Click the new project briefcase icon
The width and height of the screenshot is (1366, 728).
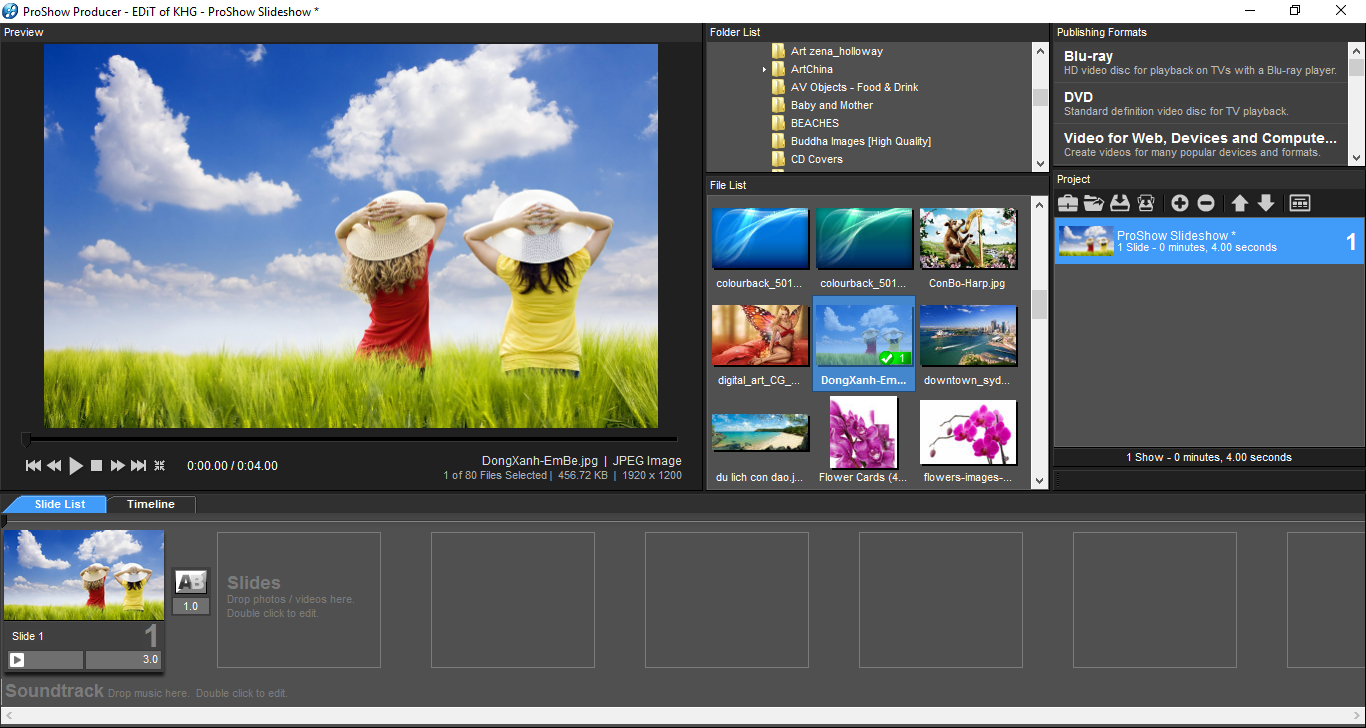pyautogui.click(x=1068, y=203)
